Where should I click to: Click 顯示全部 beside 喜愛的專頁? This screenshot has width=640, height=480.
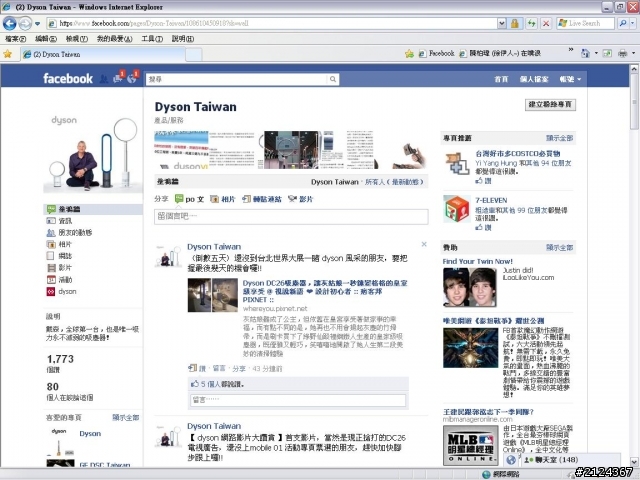pos(126,418)
